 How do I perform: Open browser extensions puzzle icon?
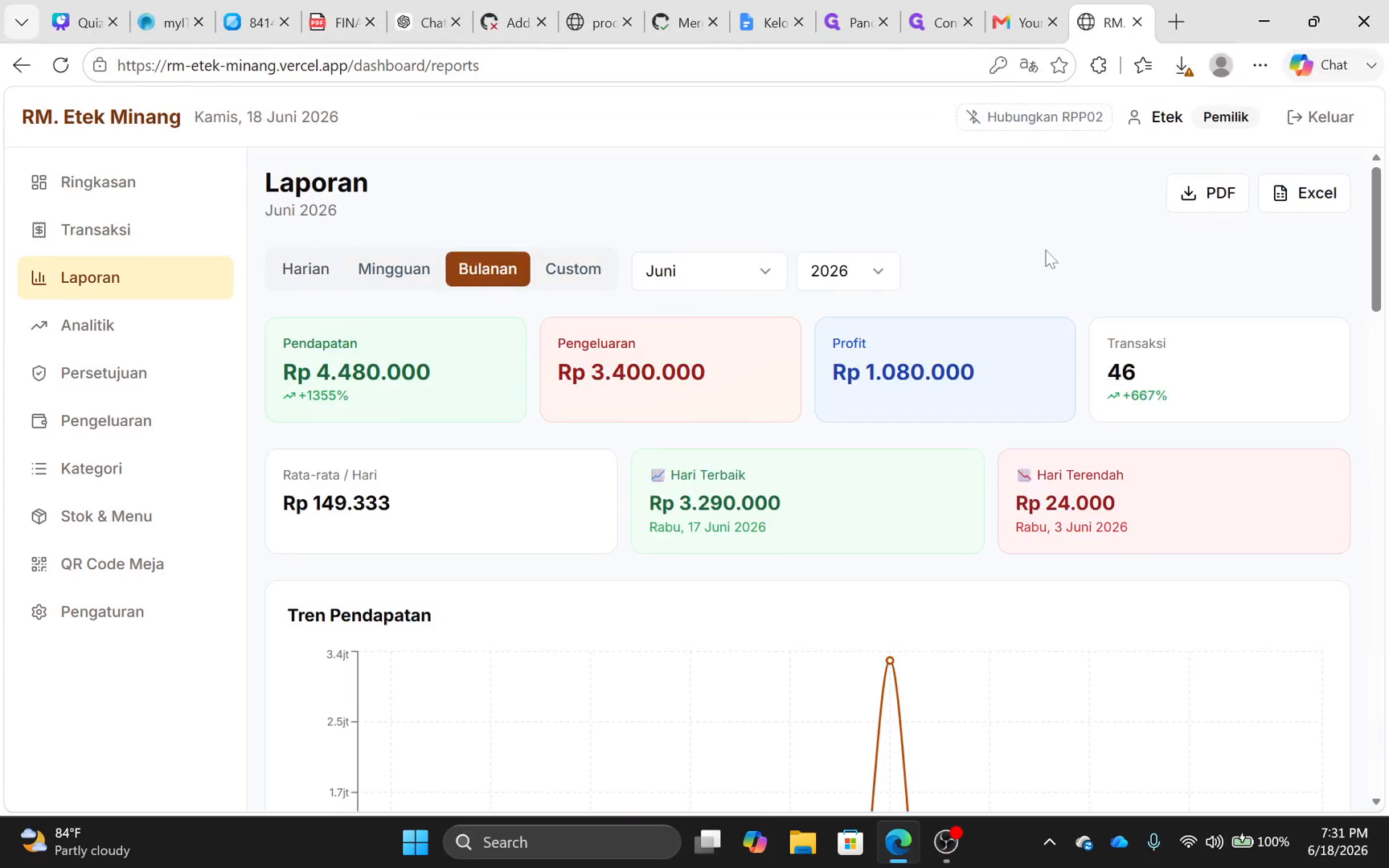pos(1098,66)
